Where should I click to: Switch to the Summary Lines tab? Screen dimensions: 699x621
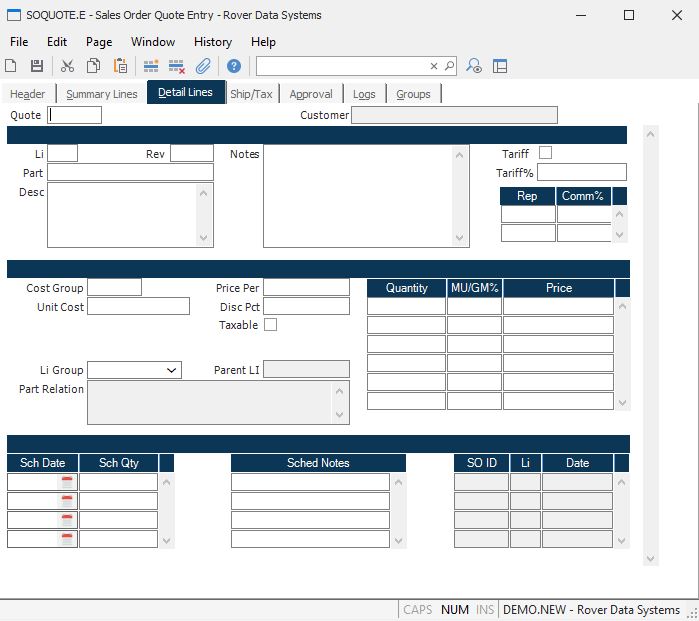click(102, 94)
